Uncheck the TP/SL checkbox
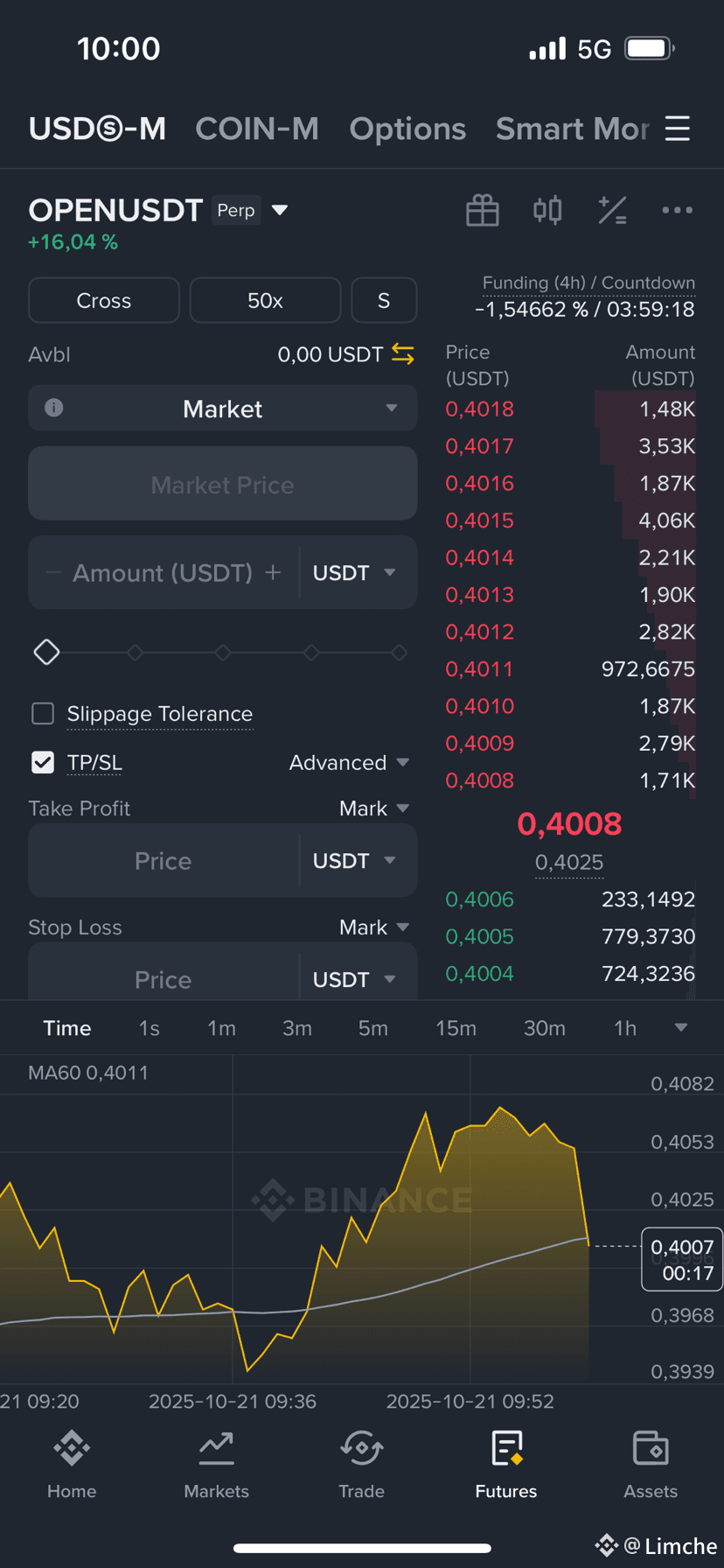Image resolution: width=724 pixels, height=1568 pixels. [x=43, y=763]
